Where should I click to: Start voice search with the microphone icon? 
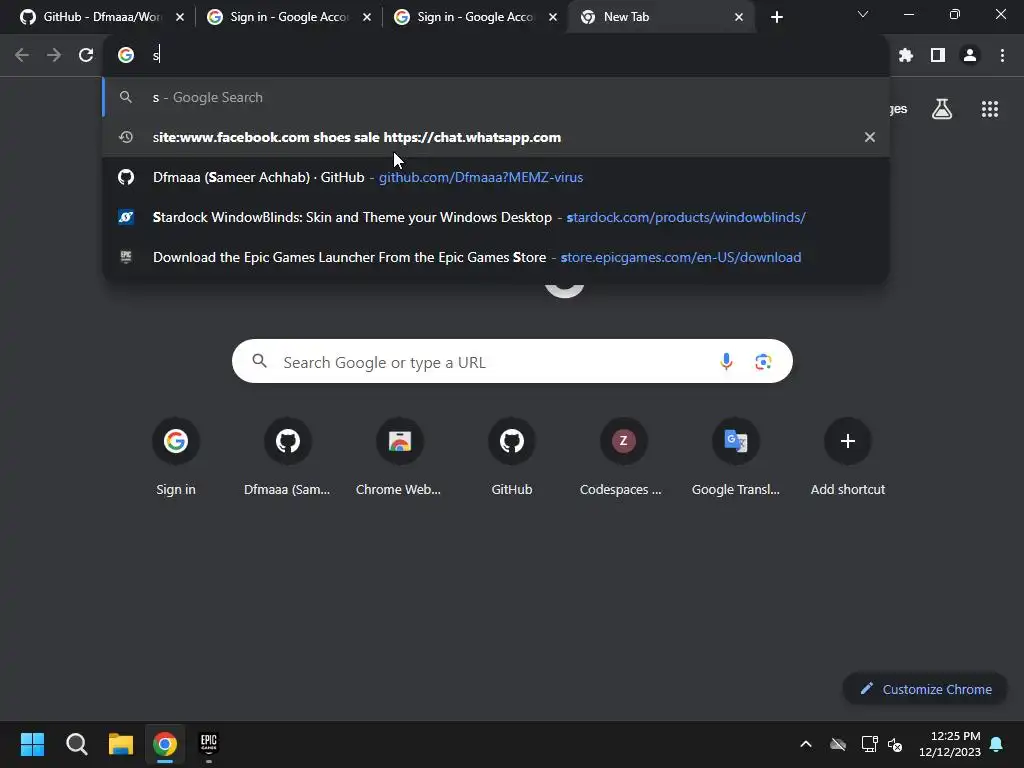tap(726, 361)
